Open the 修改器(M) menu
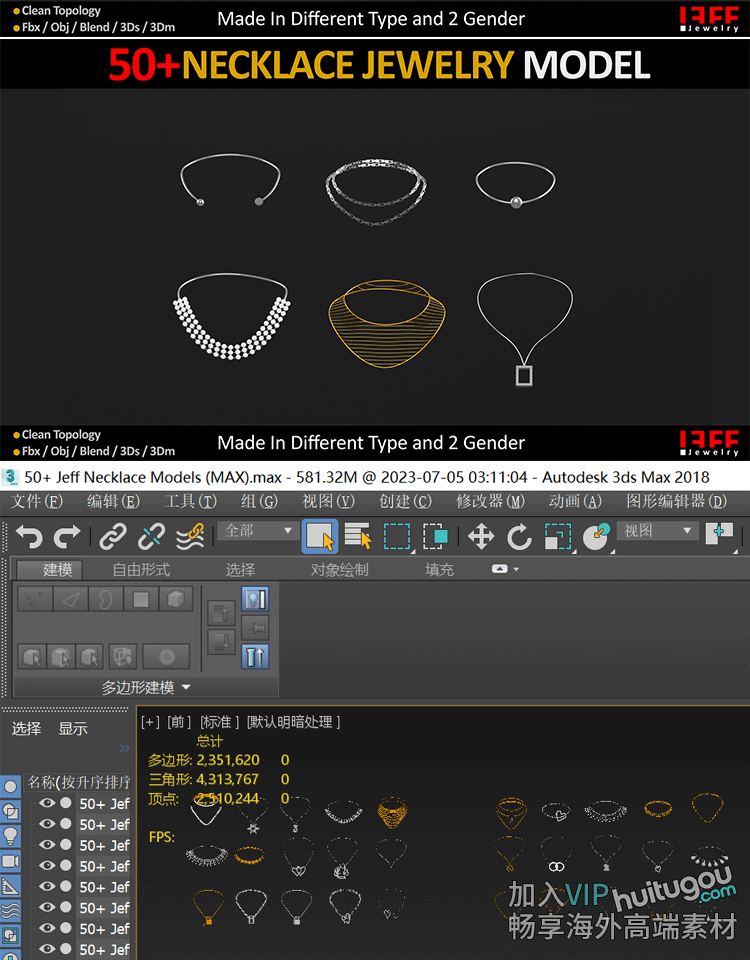This screenshot has height=960, width=750. (x=490, y=501)
